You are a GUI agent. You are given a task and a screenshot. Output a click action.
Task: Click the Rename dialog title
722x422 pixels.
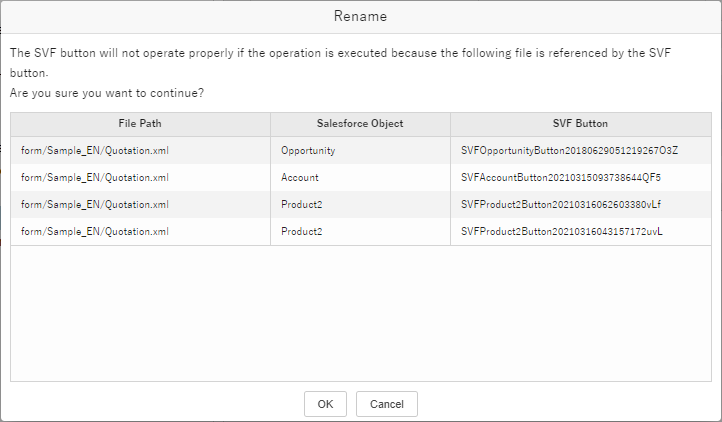click(x=360, y=16)
